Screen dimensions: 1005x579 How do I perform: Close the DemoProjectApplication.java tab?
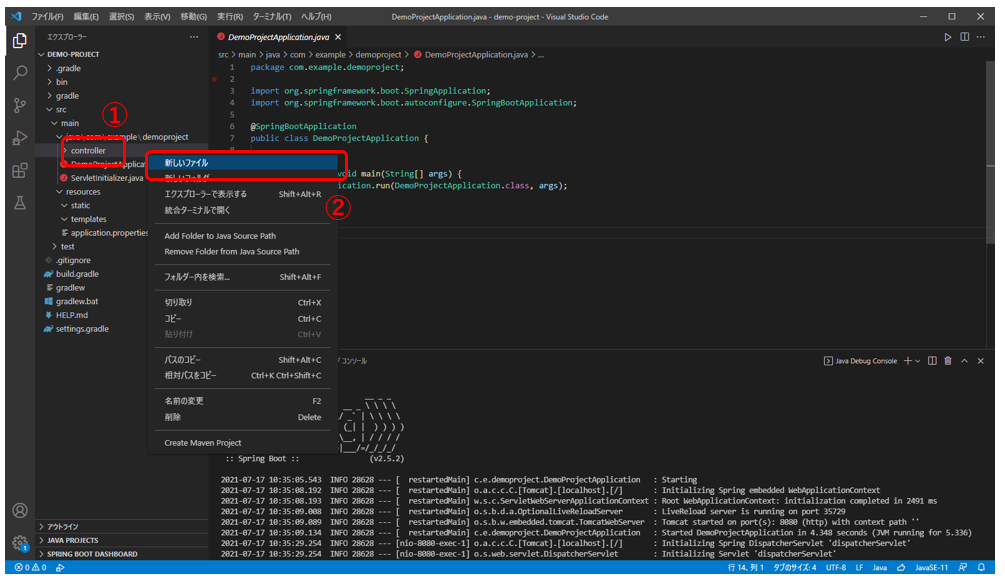coord(338,37)
